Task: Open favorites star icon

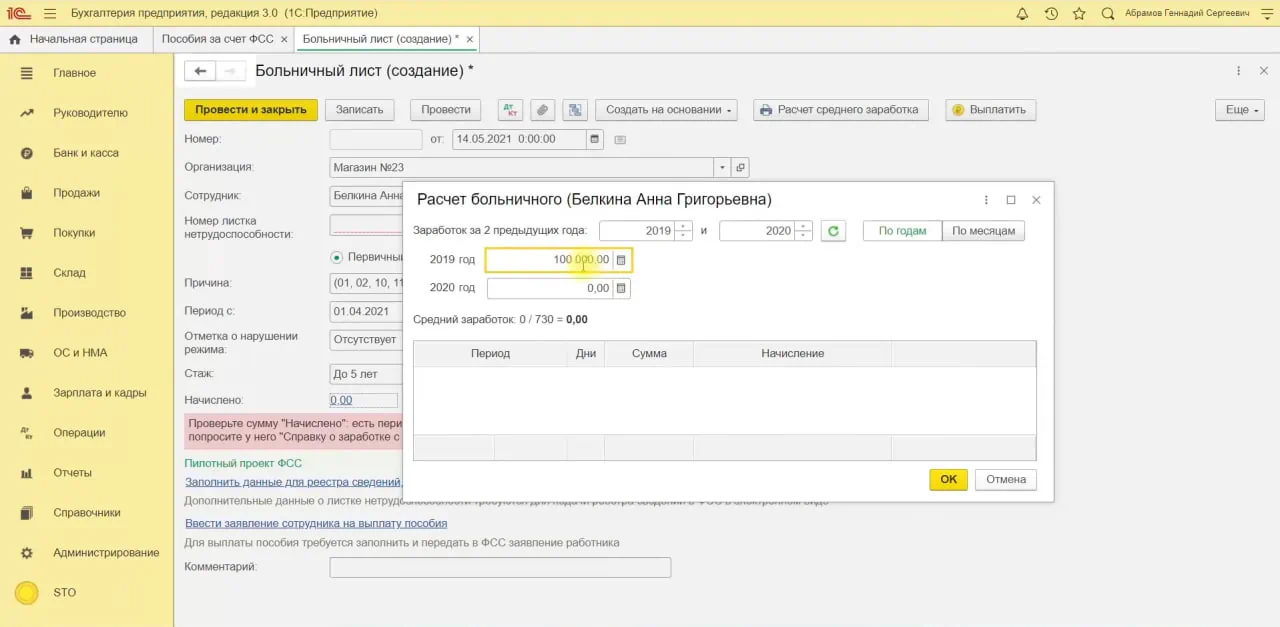Action: [x=1079, y=14]
